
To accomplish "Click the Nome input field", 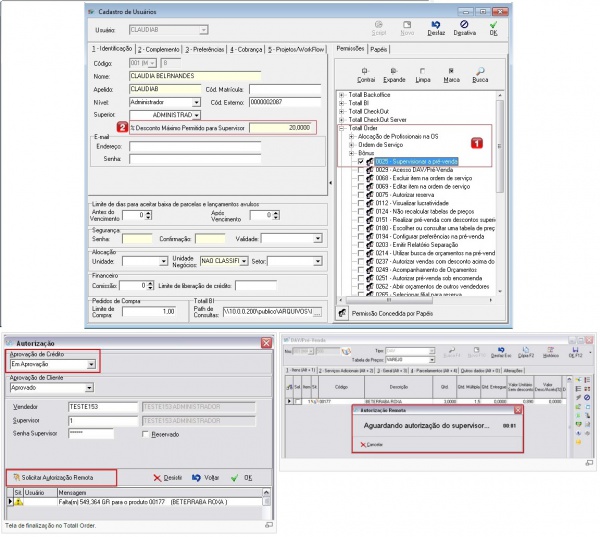I will (x=195, y=75).
